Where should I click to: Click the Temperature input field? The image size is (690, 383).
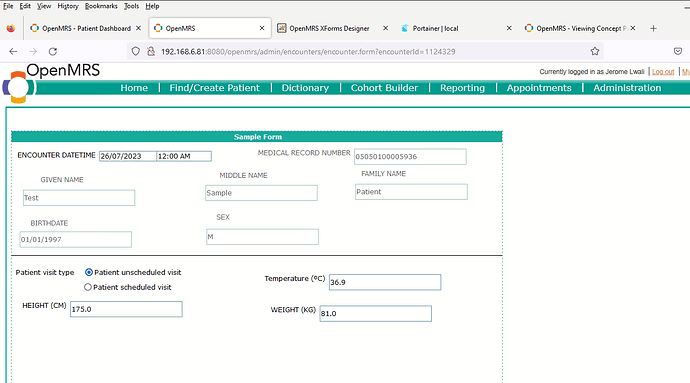click(385, 282)
